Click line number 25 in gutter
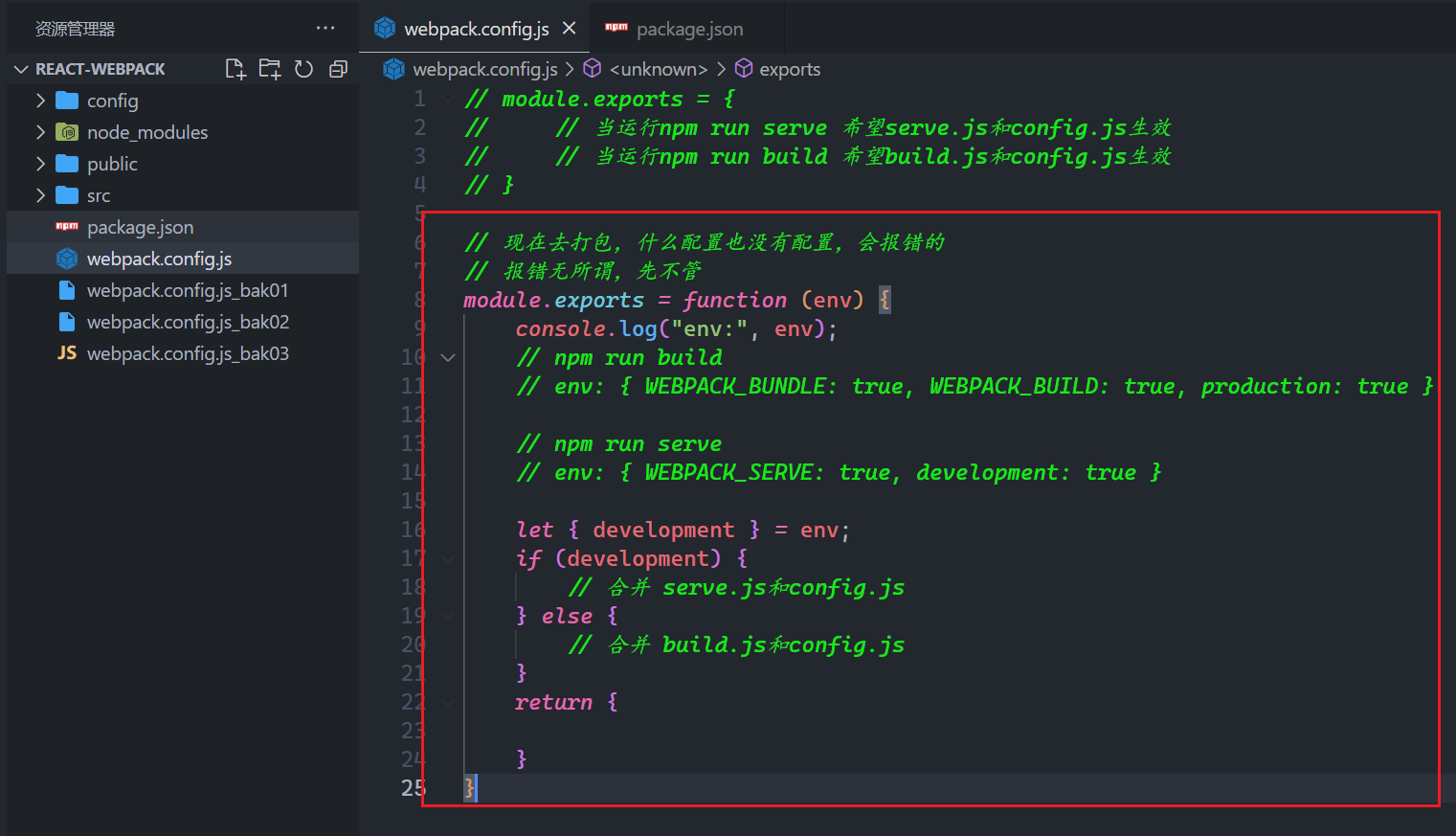The image size is (1456, 836). coord(413,788)
